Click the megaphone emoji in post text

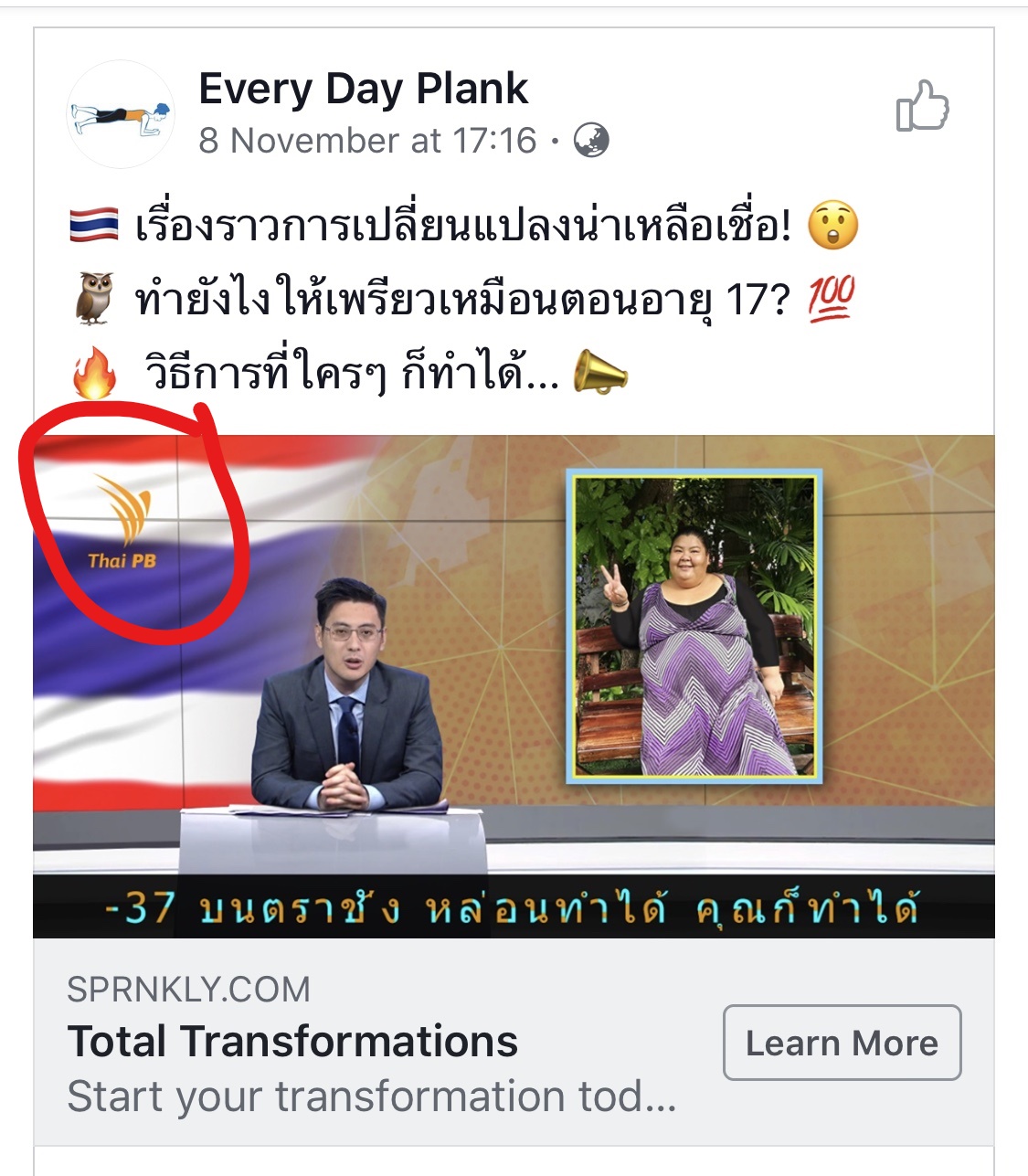(x=600, y=374)
